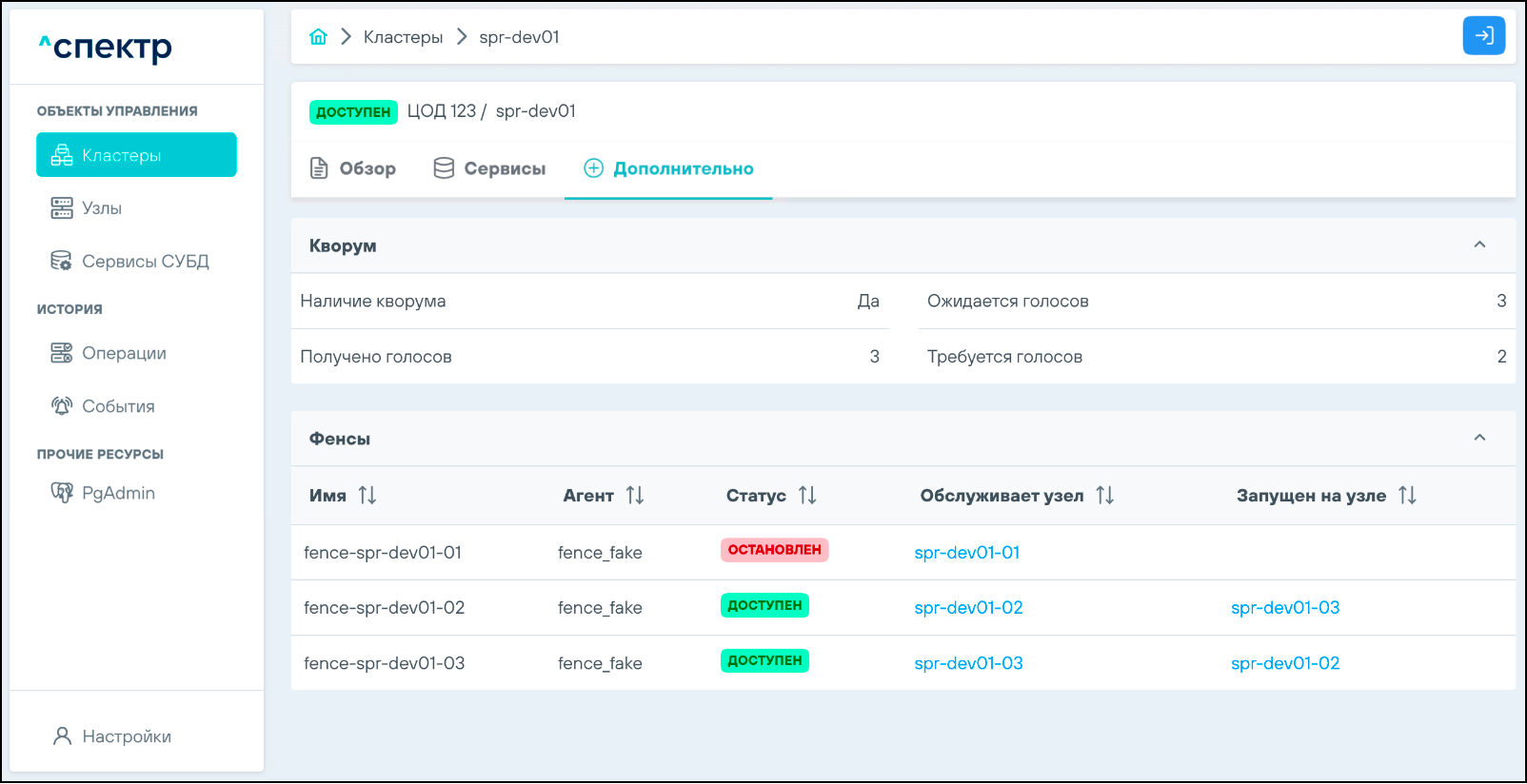The image size is (1527, 784).
Task: Open Узлы in the sidebar
Action: [x=101, y=208]
